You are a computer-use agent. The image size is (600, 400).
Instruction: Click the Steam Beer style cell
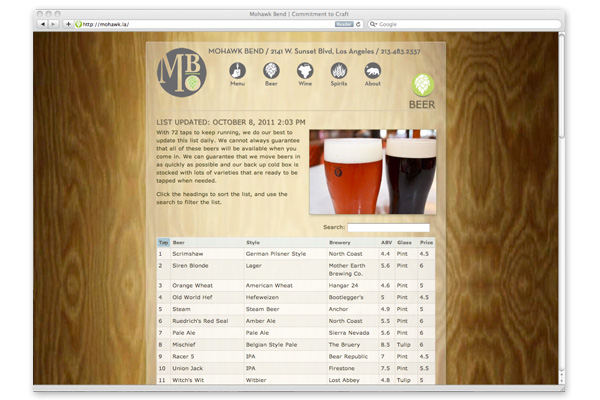(x=262, y=309)
